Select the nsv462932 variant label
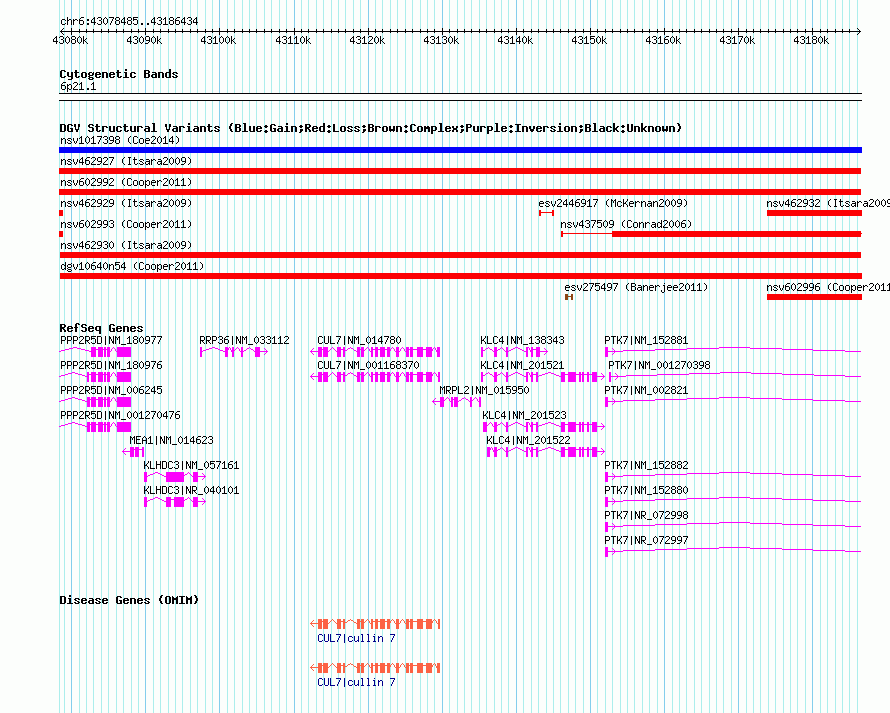This screenshot has height=713, width=890. 828,204
